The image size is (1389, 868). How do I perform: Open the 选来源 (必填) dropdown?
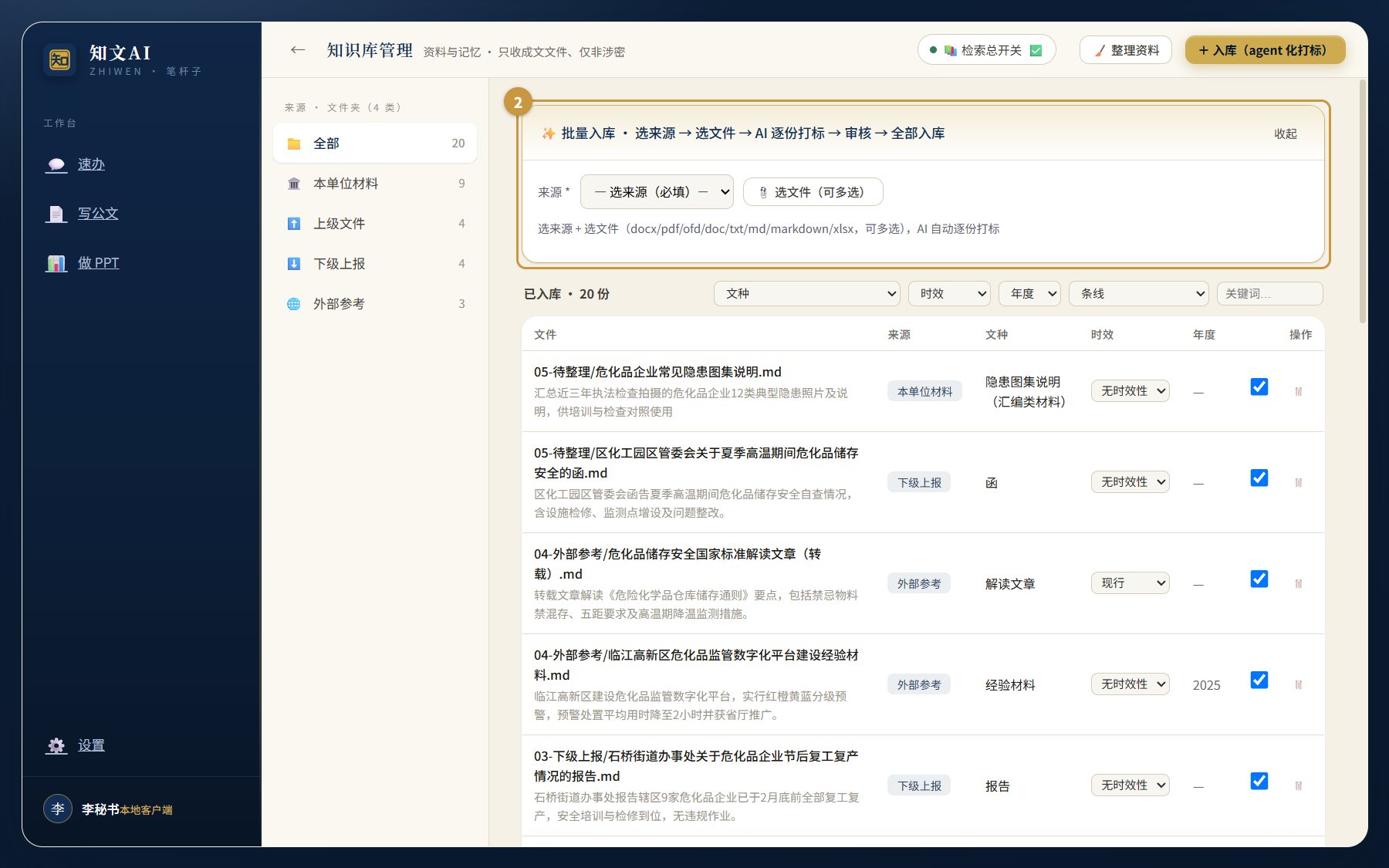[657, 191]
